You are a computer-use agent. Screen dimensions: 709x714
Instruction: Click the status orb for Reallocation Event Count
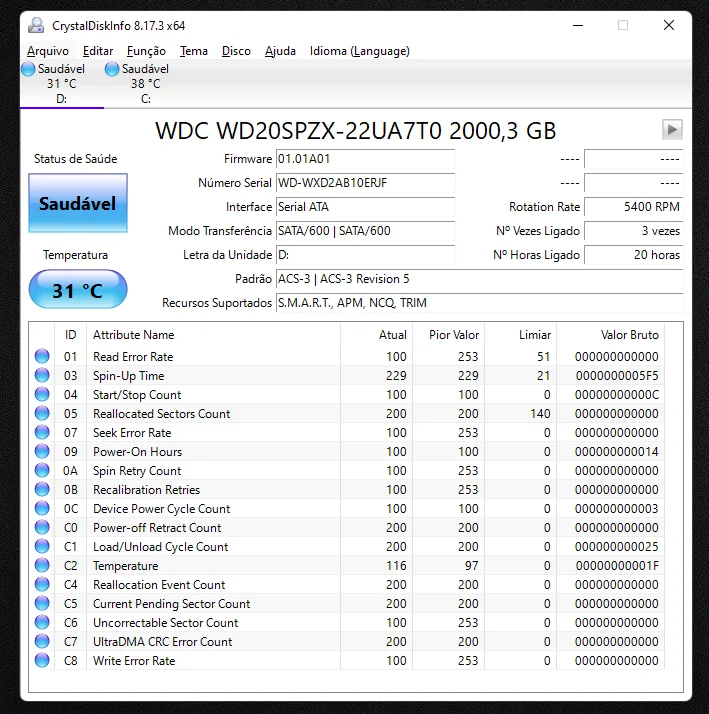coord(42,584)
